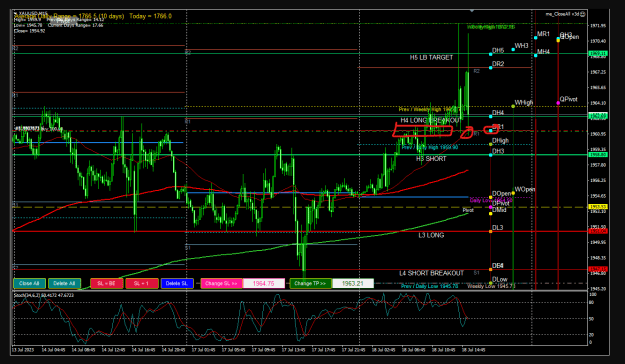
Task: Select the L4 SHORT BREAKOUT label
Action: 432,273
